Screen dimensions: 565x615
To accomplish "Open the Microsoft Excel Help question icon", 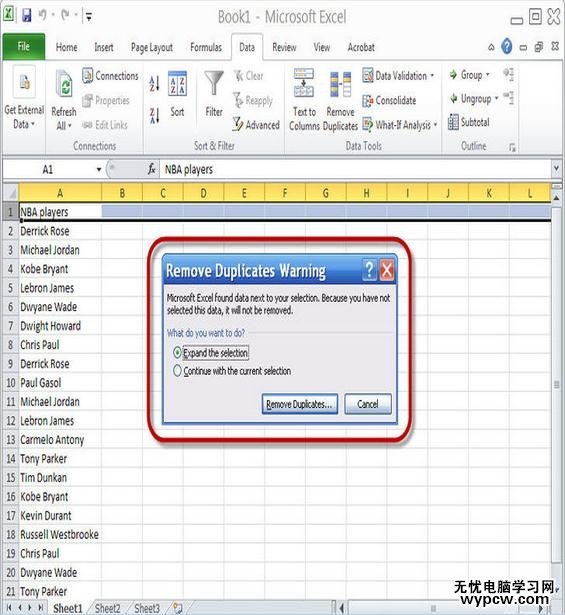I will coord(507,47).
